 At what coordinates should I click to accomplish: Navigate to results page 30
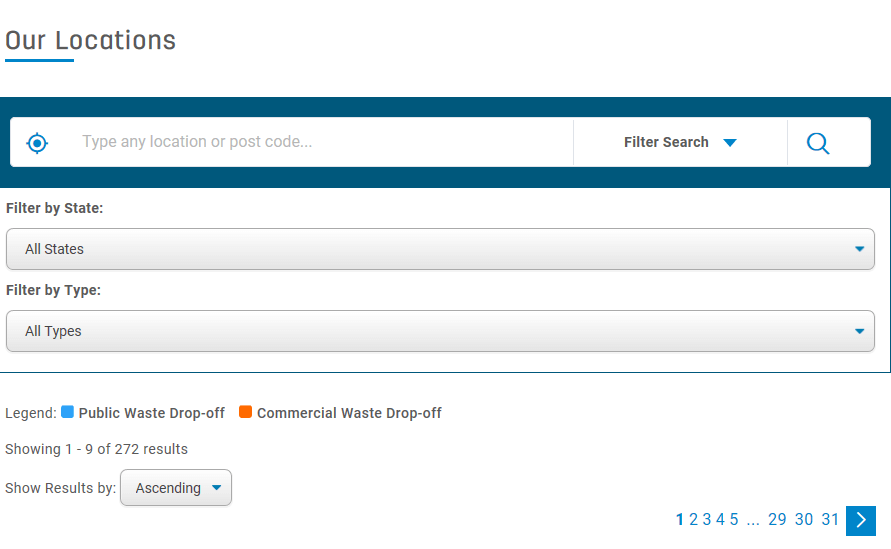point(804,519)
